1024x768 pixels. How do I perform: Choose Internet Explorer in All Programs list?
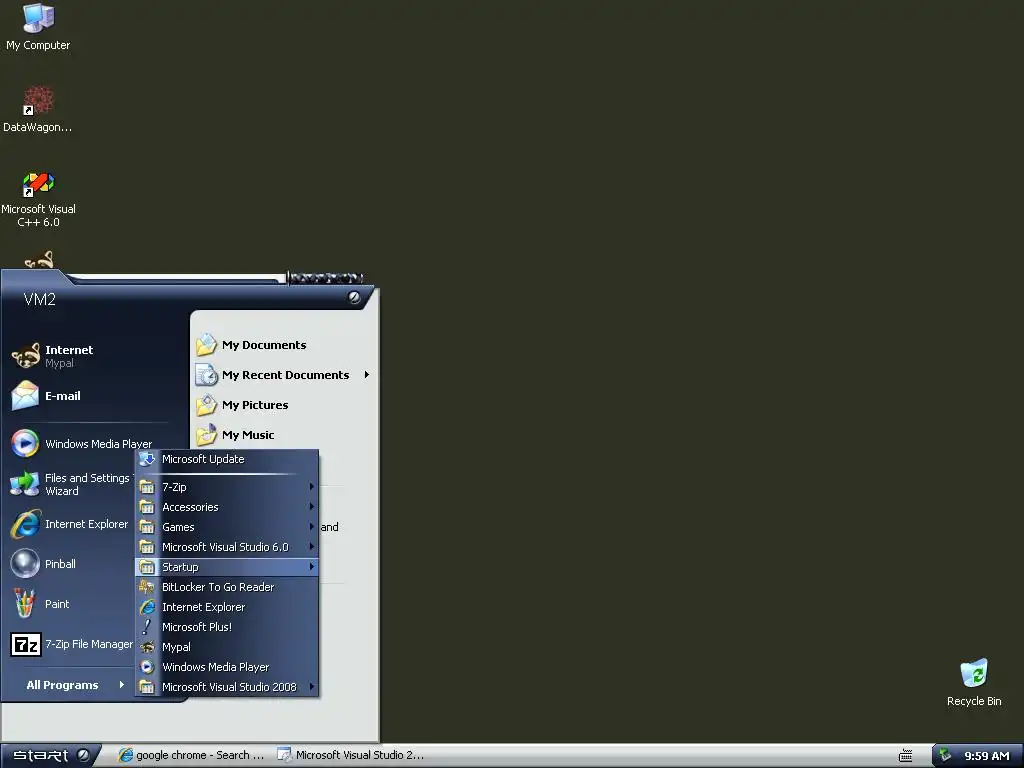(x=227, y=607)
